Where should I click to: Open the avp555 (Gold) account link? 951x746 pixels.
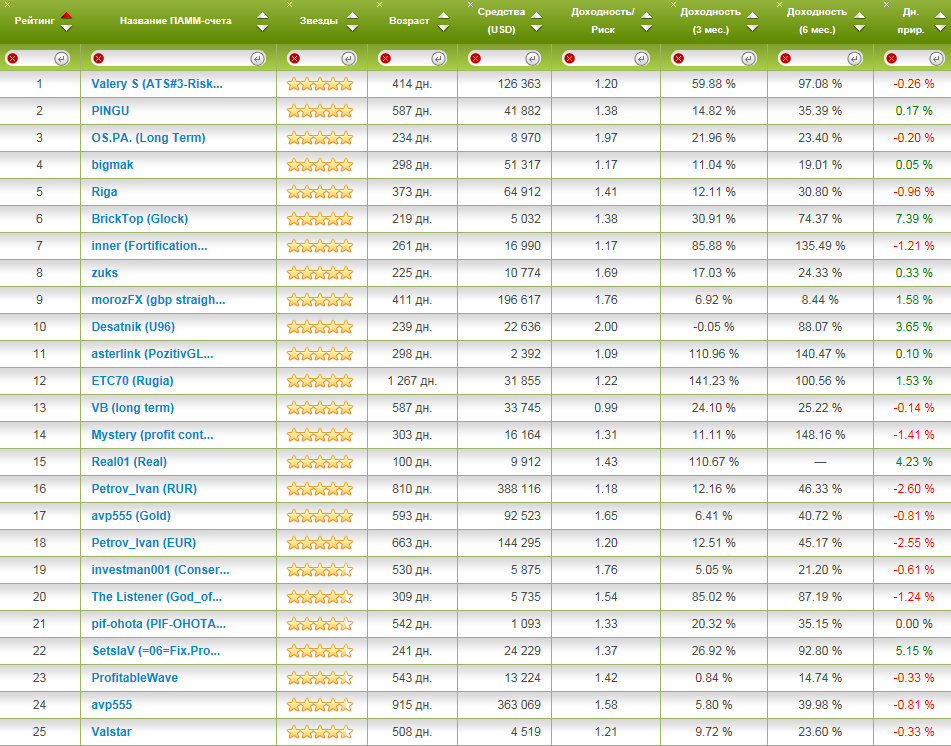tap(131, 516)
